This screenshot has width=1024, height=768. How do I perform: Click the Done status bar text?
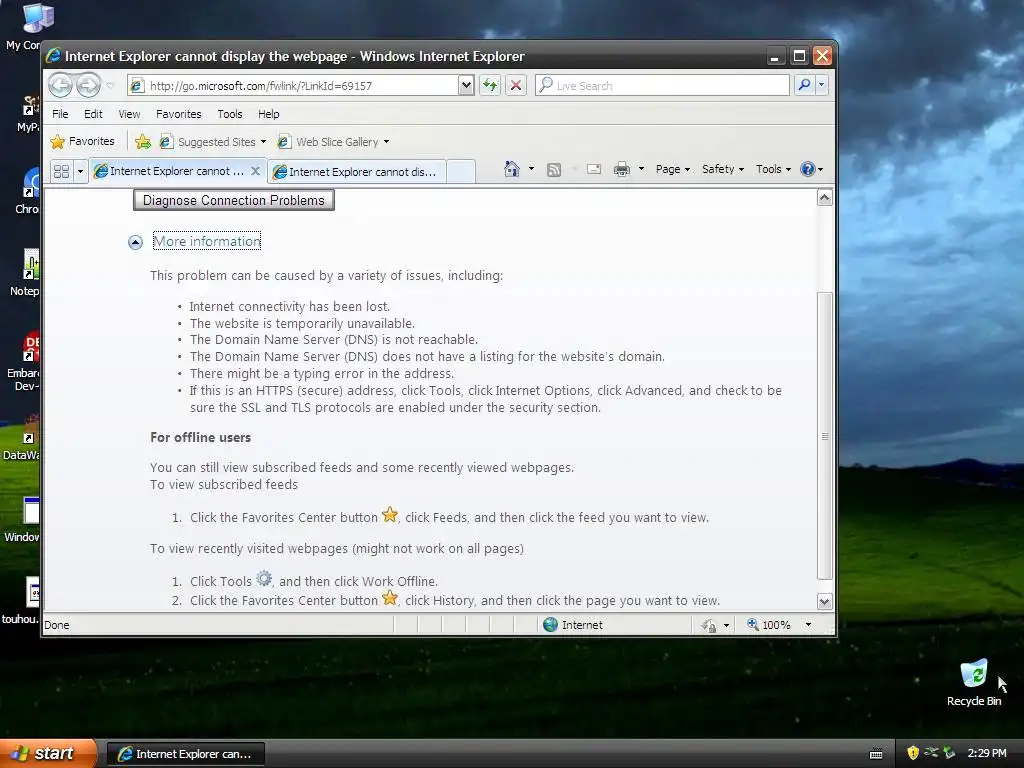pyautogui.click(x=57, y=625)
